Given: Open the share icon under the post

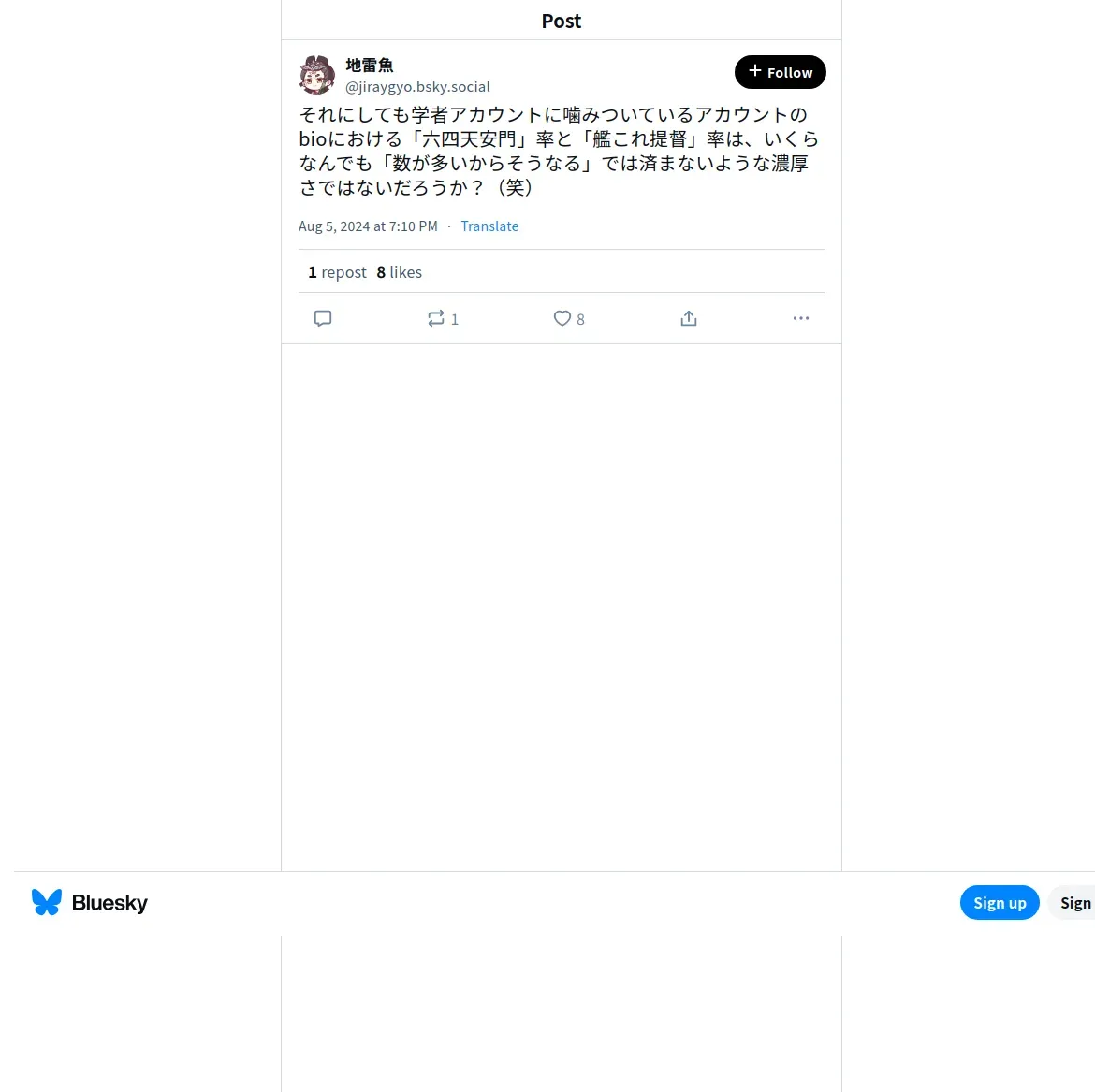Looking at the screenshot, I should coord(689,318).
